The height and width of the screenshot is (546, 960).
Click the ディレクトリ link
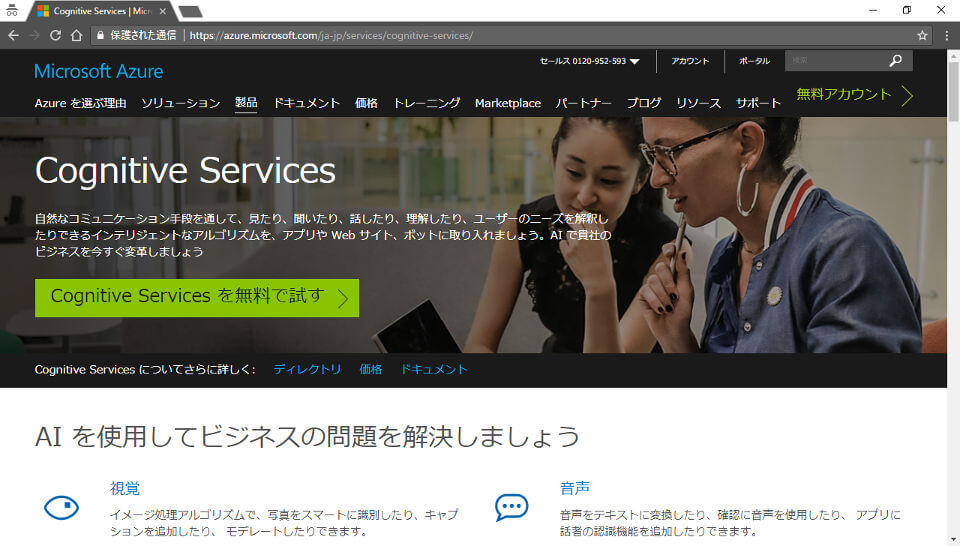point(307,370)
